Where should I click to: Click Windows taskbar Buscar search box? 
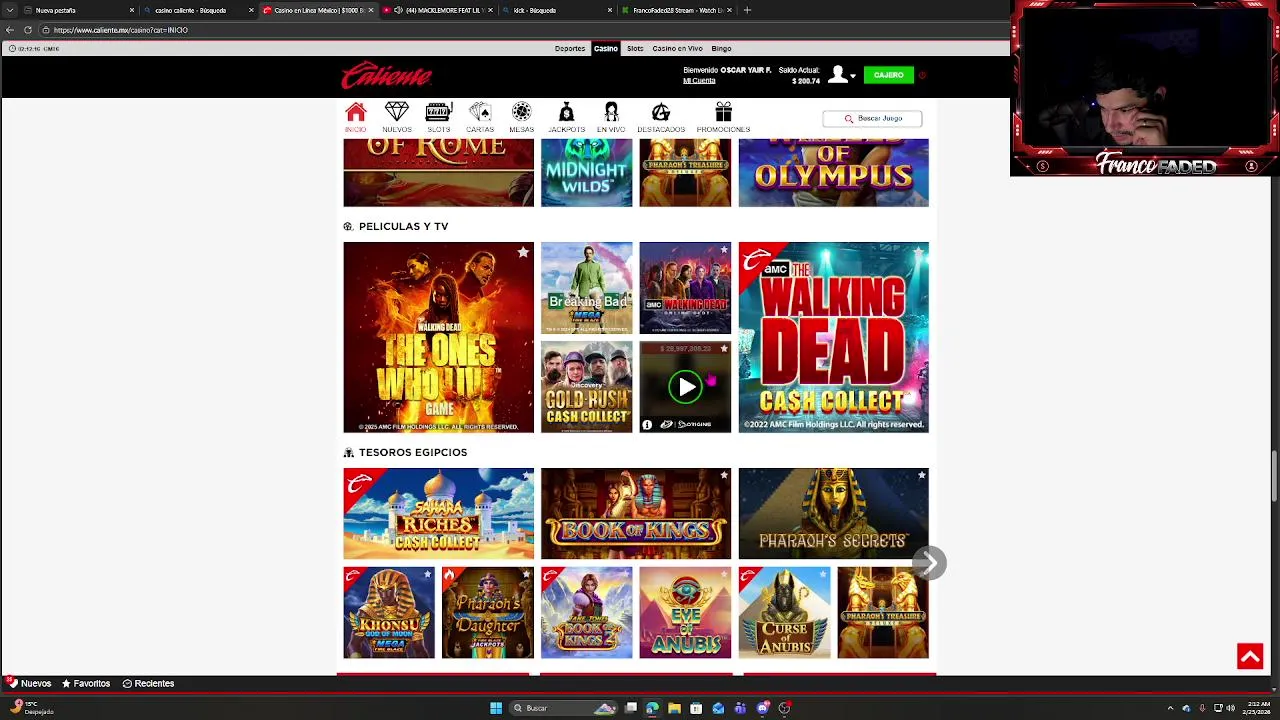pyautogui.click(x=562, y=708)
